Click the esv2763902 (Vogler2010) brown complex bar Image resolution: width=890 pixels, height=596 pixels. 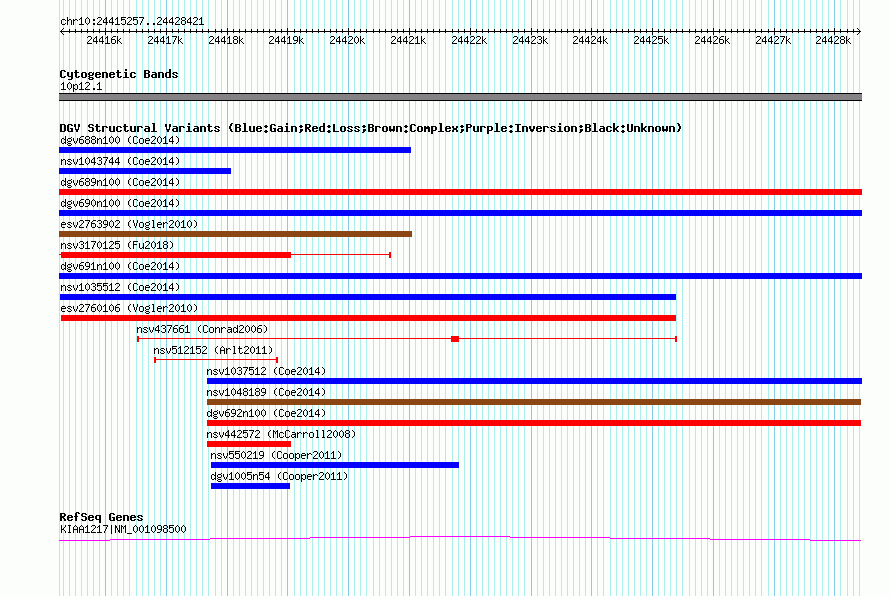coord(236,234)
